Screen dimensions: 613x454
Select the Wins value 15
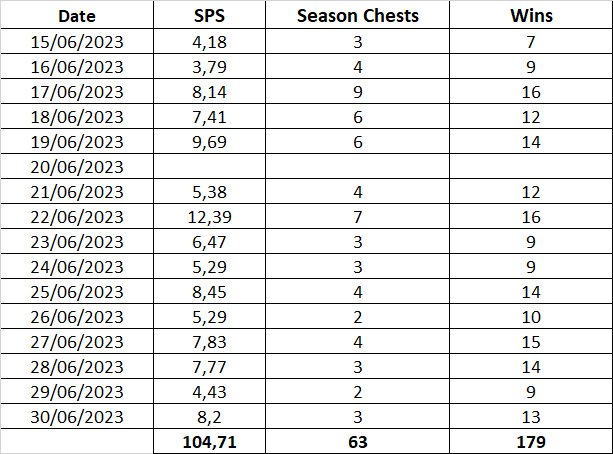(531, 341)
